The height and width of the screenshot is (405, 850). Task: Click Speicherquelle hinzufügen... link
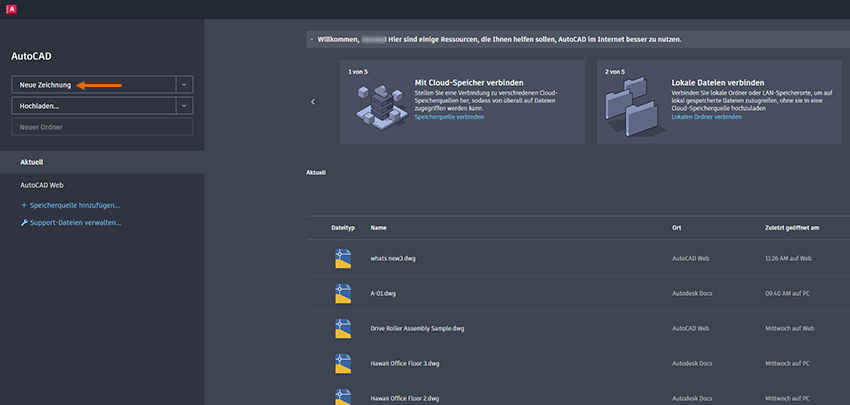pyautogui.click(x=70, y=205)
